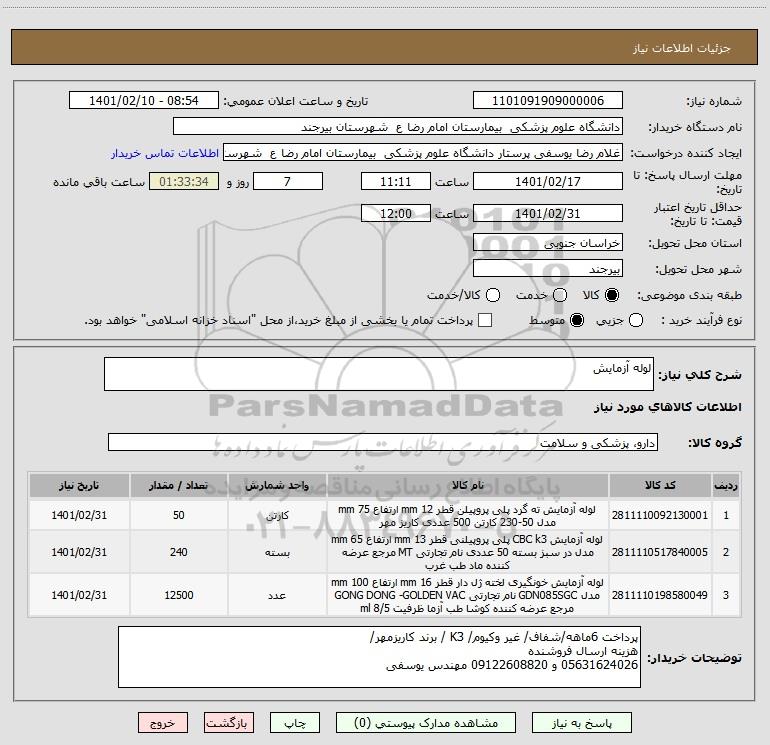This screenshot has width=770, height=745.
Task: Click the row 1 product name cell
Action: (x=468, y=515)
